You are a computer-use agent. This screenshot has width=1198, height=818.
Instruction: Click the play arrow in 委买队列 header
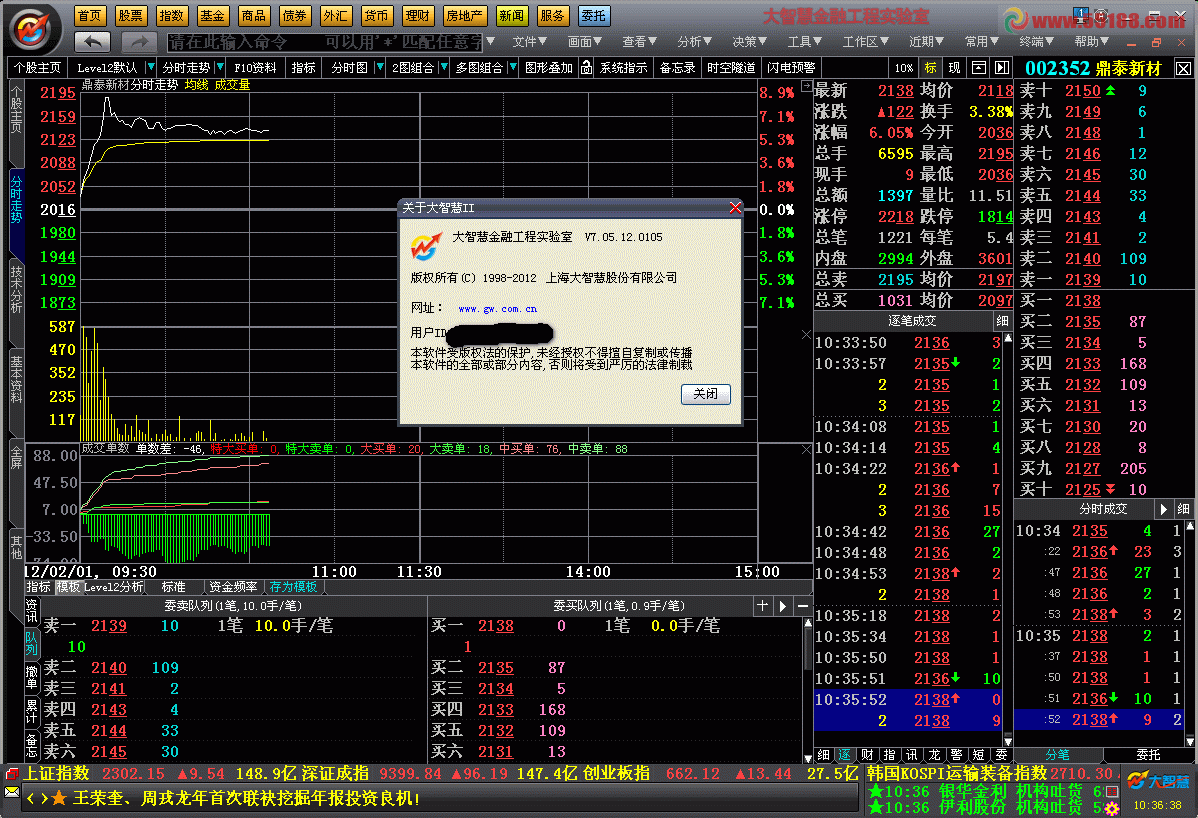pos(782,606)
